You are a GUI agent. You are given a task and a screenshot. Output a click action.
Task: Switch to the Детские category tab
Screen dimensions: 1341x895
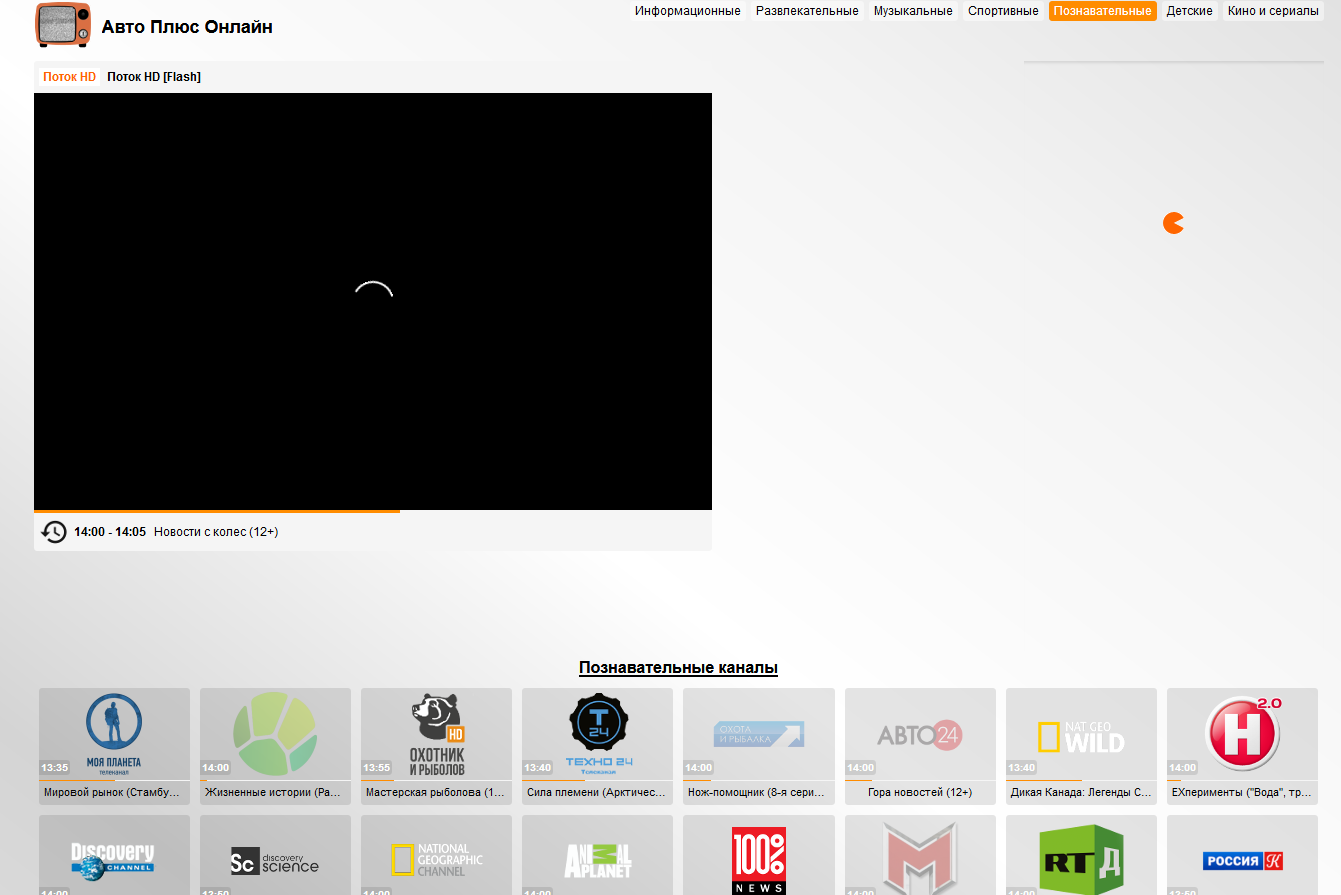click(x=1189, y=10)
